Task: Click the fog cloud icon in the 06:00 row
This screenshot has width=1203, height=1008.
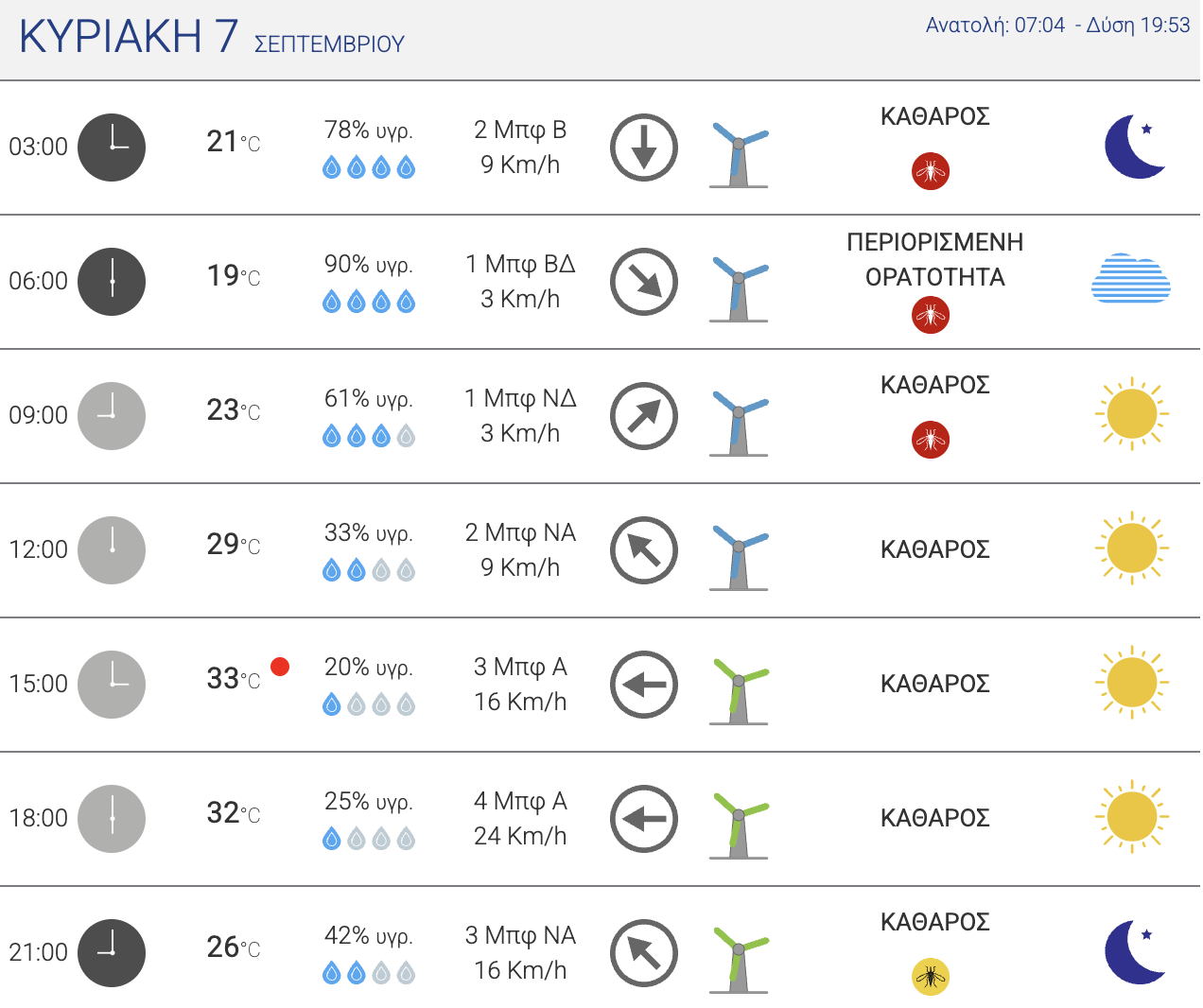Action: (x=1131, y=278)
